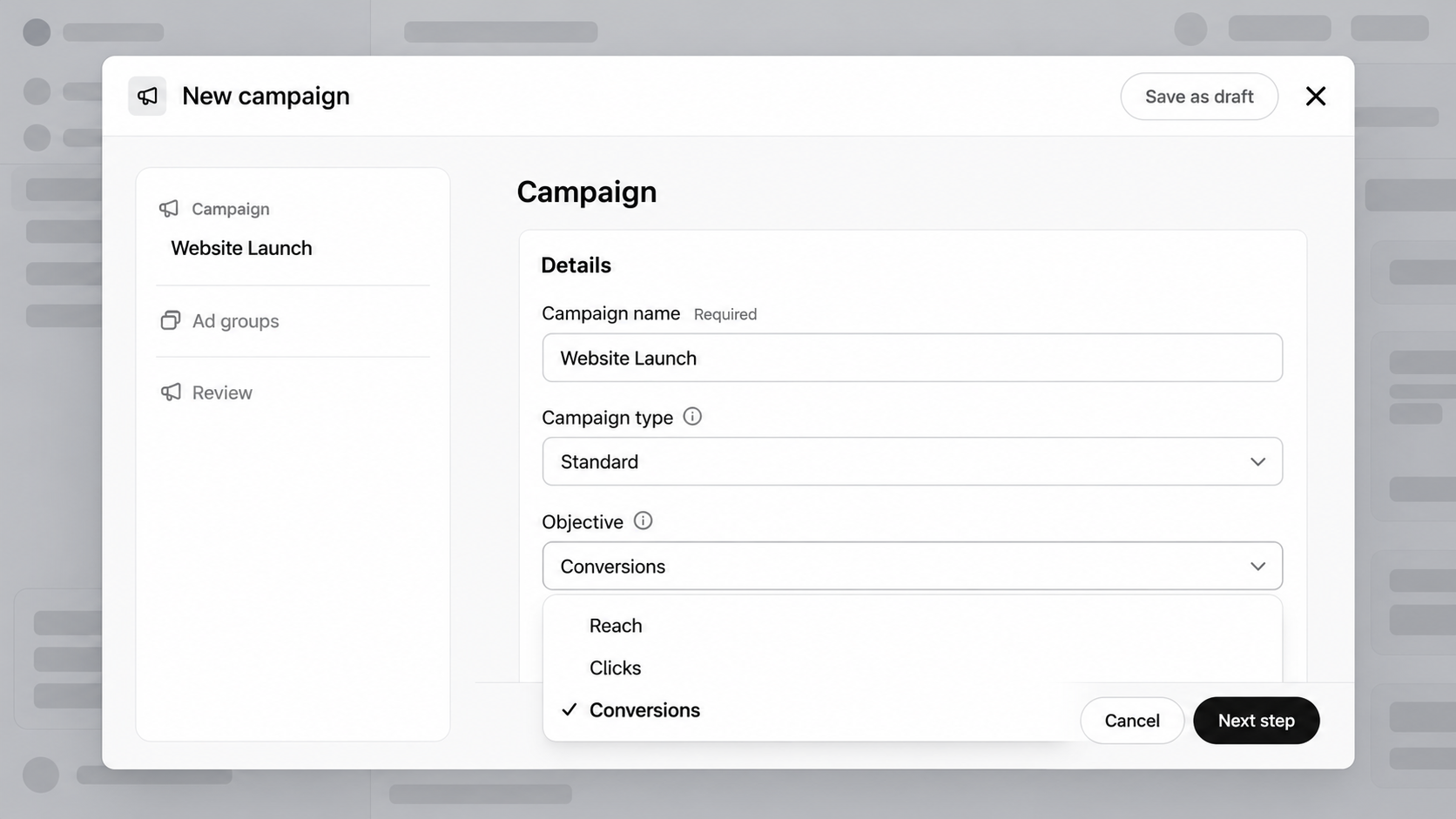
Task: Click the Campaign type field label
Action: pos(607,418)
